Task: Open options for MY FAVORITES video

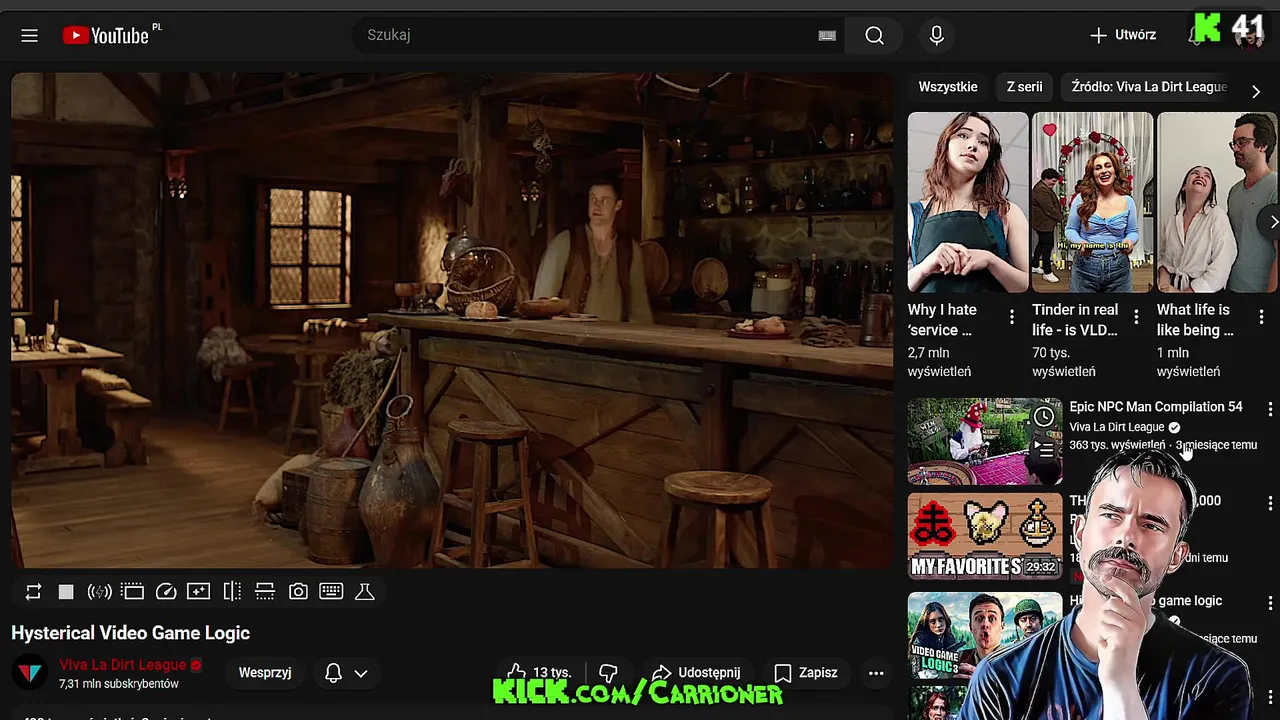Action: pos(1270,503)
